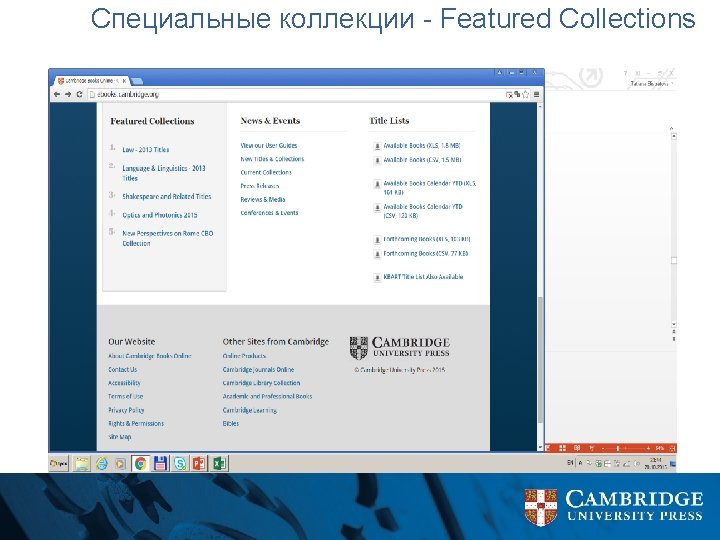The width and height of the screenshot is (720, 540).
Task: Open the Chrome hamburger menu
Action: coord(536,94)
